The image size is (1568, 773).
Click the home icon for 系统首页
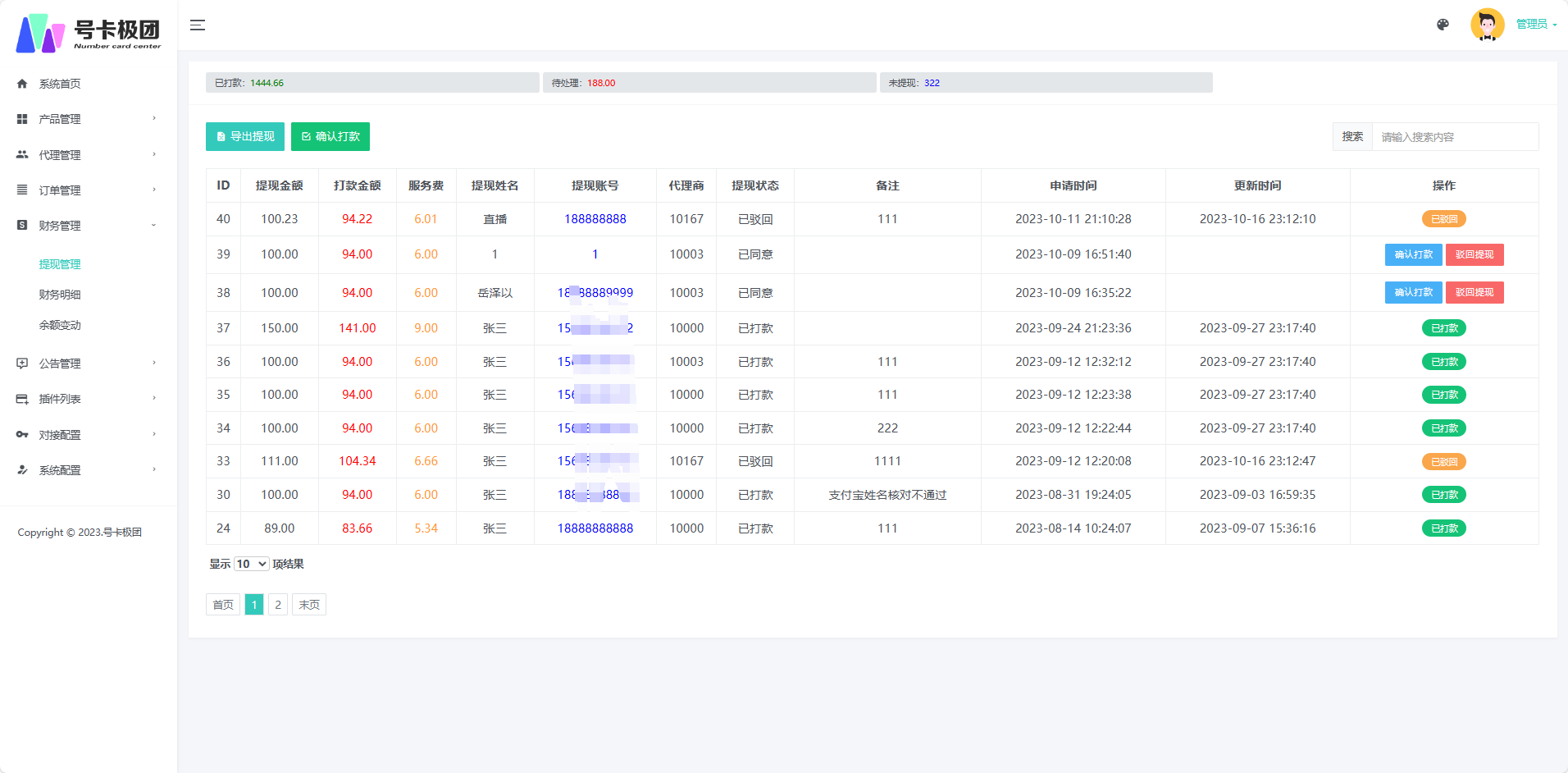[x=22, y=84]
